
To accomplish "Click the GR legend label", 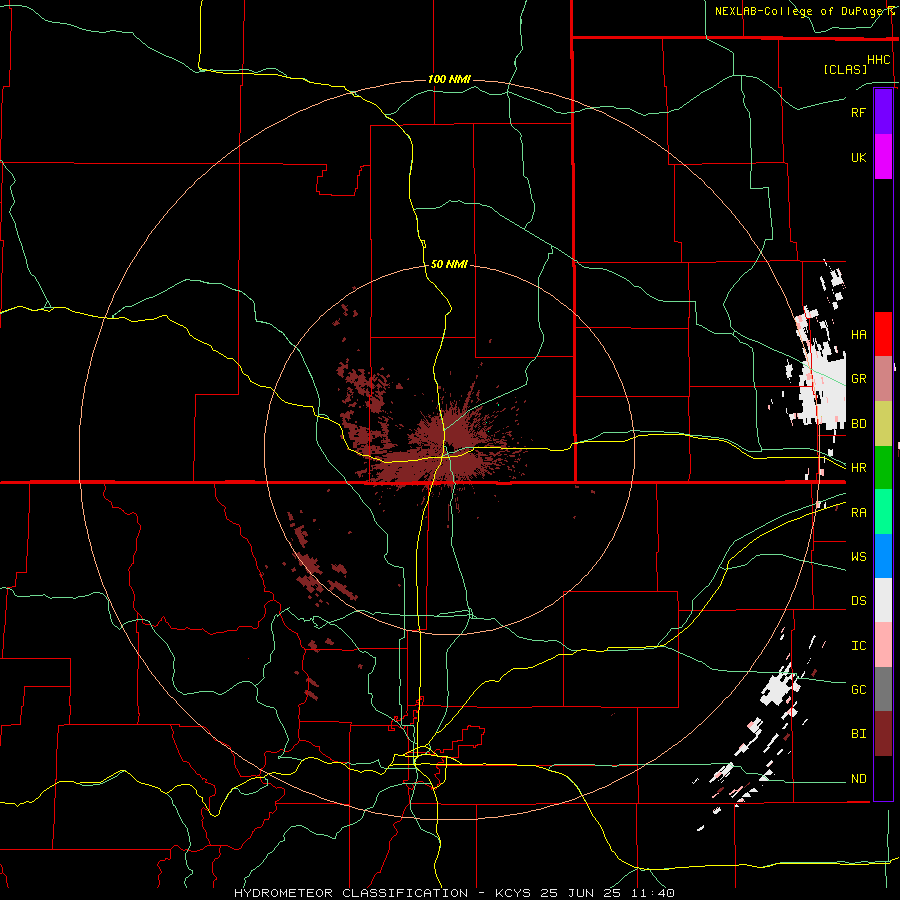I will 858,379.
